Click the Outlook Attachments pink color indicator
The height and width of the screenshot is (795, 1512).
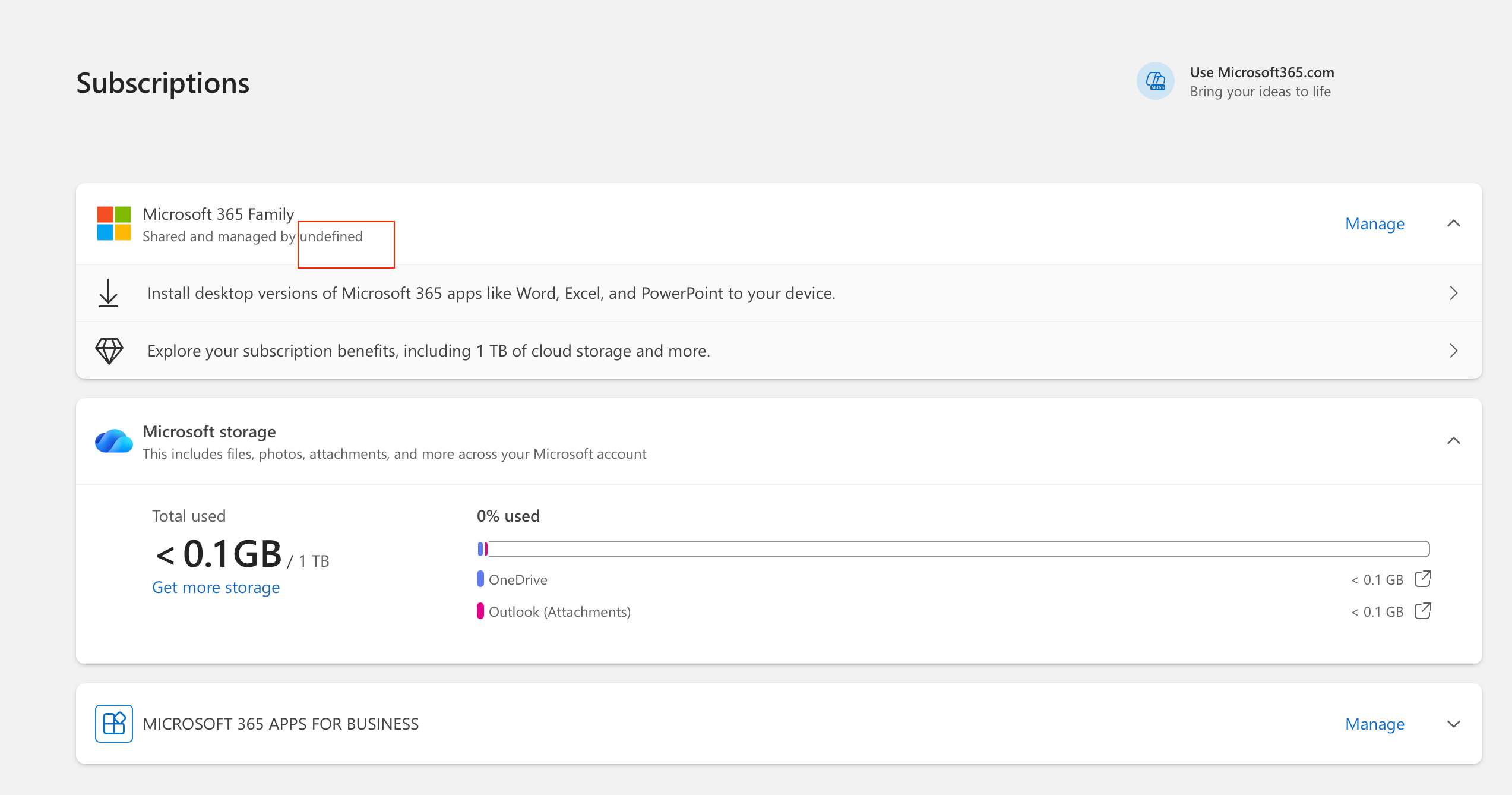pos(480,611)
